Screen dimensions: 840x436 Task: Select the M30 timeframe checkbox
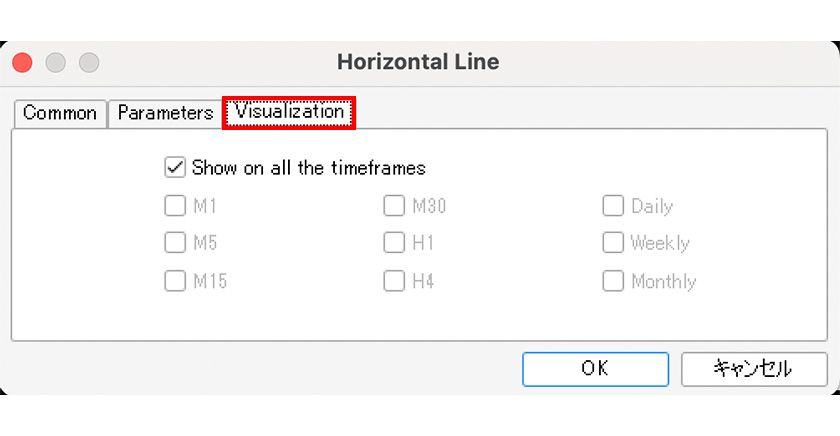[394, 207]
